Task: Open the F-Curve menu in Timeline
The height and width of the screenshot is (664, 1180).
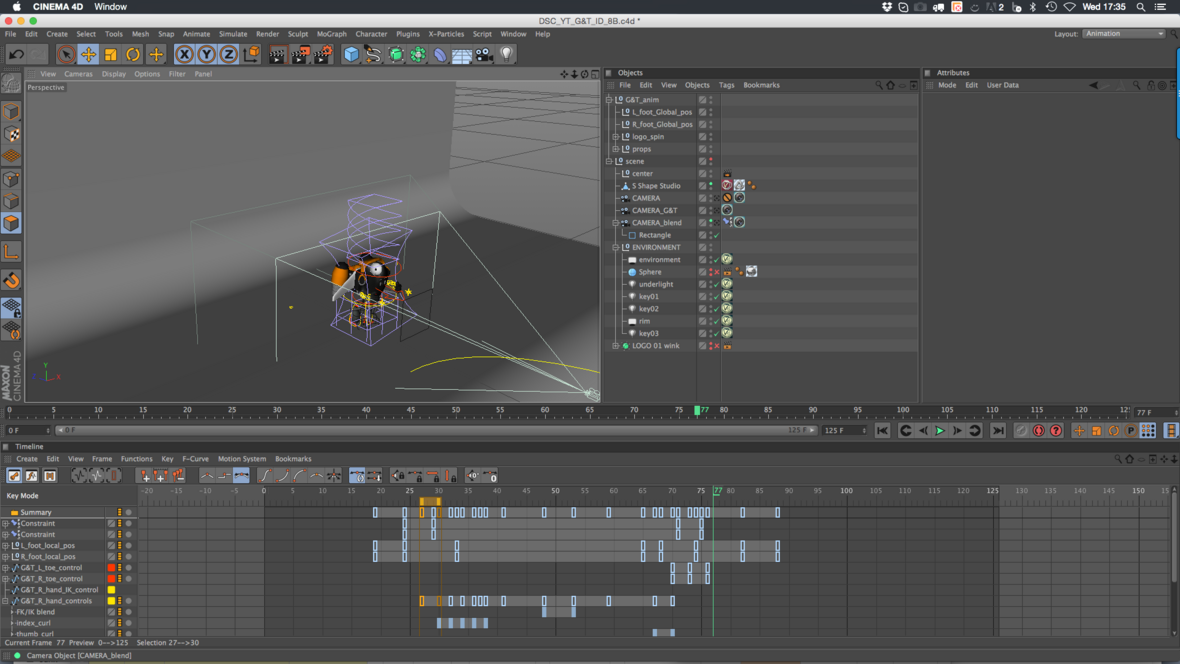Action: (x=195, y=459)
